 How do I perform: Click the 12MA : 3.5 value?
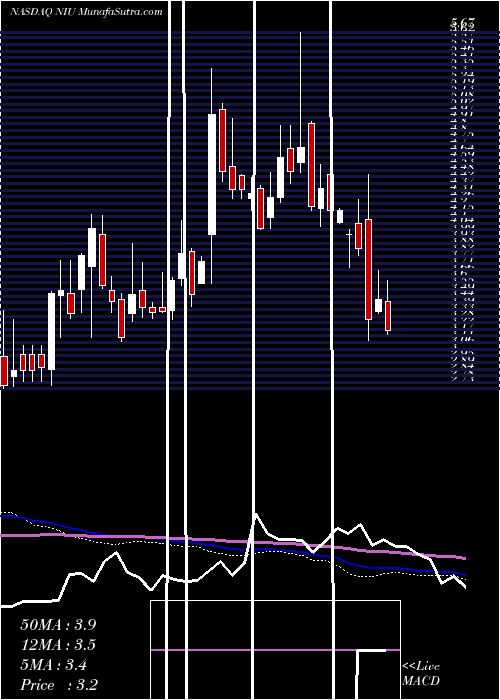[58, 645]
